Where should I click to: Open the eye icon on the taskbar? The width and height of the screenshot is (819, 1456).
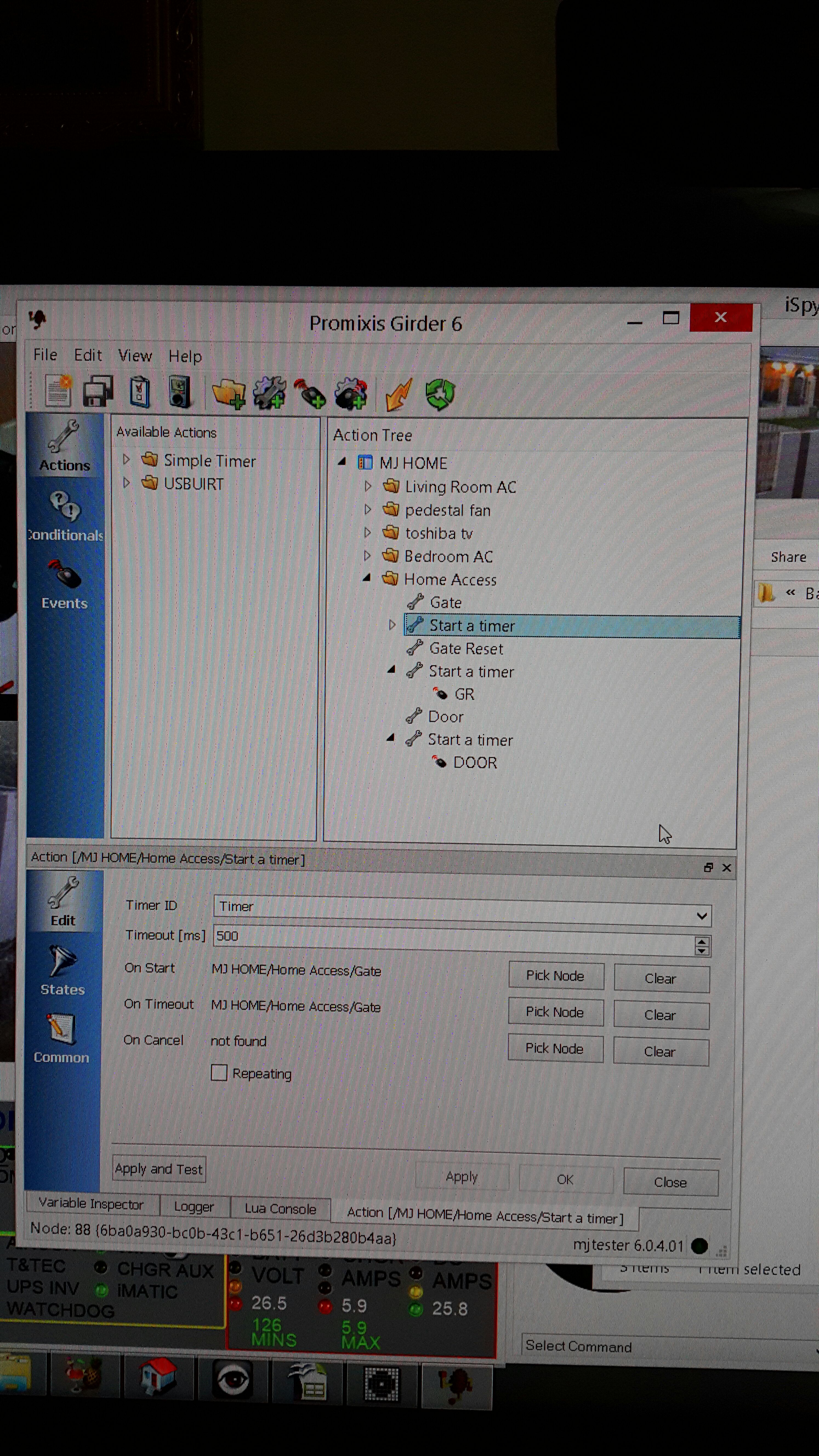pos(232,1379)
